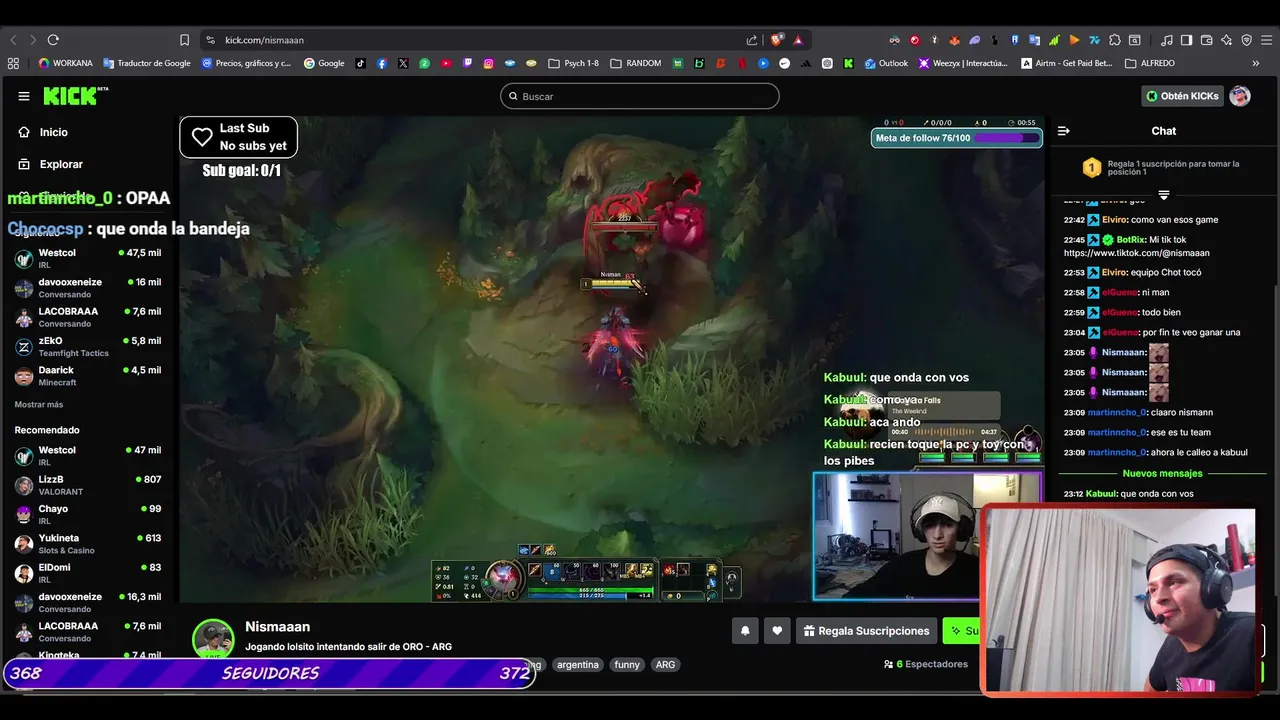Open Daarick's Minecraft channel

coord(88,375)
